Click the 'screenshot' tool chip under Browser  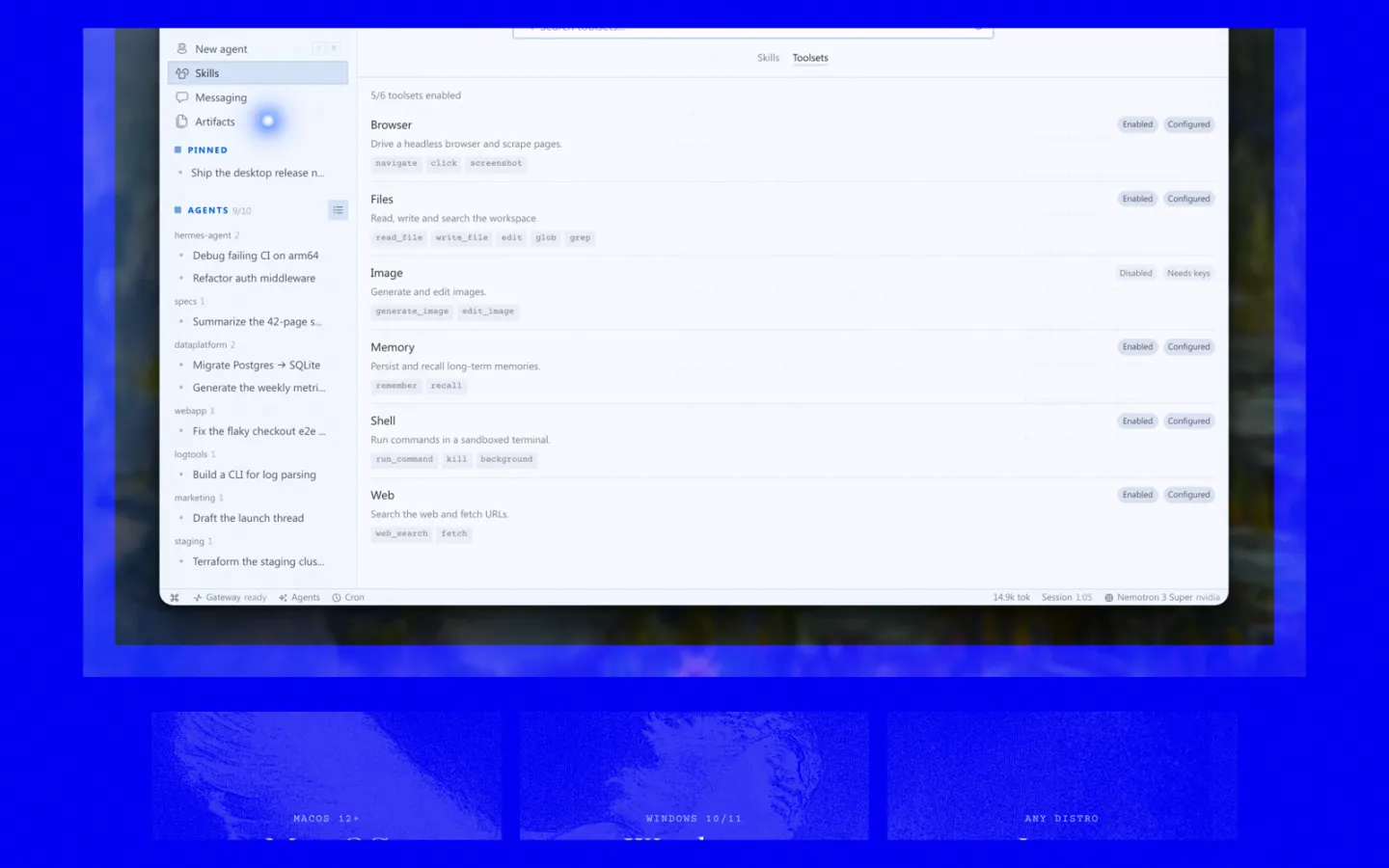point(496,164)
